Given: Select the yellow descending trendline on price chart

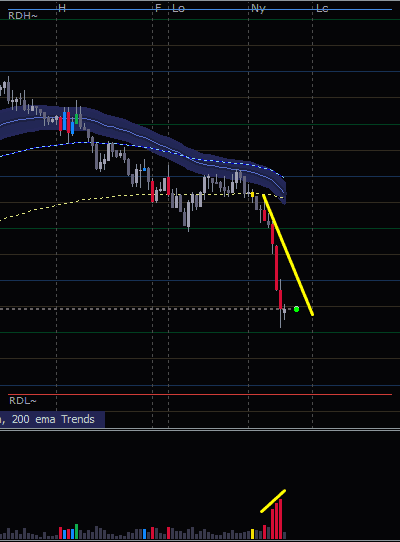Looking at the screenshot, I should (x=288, y=255).
